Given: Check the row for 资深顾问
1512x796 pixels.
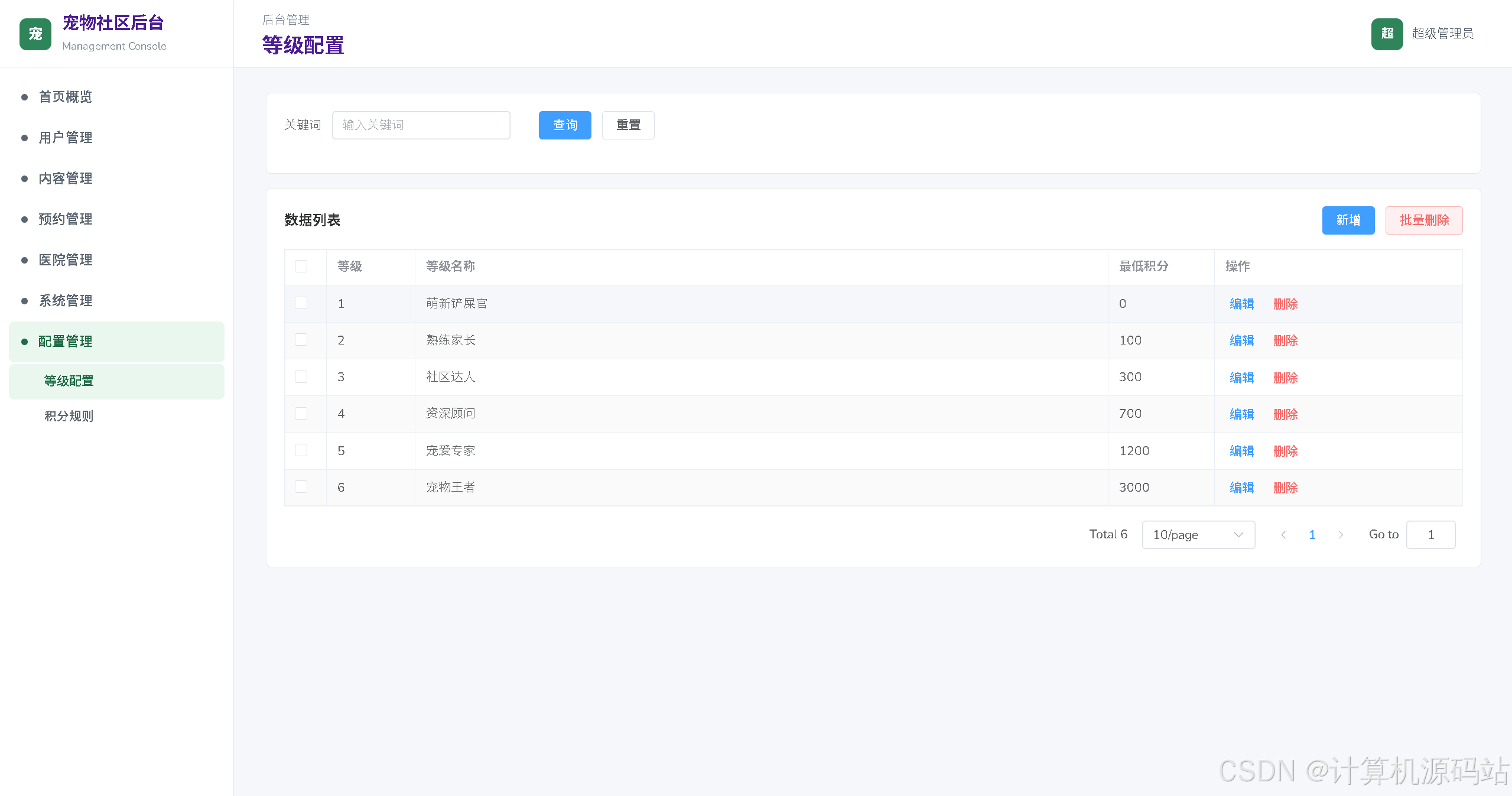Looking at the screenshot, I should click(x=301, y=413).
